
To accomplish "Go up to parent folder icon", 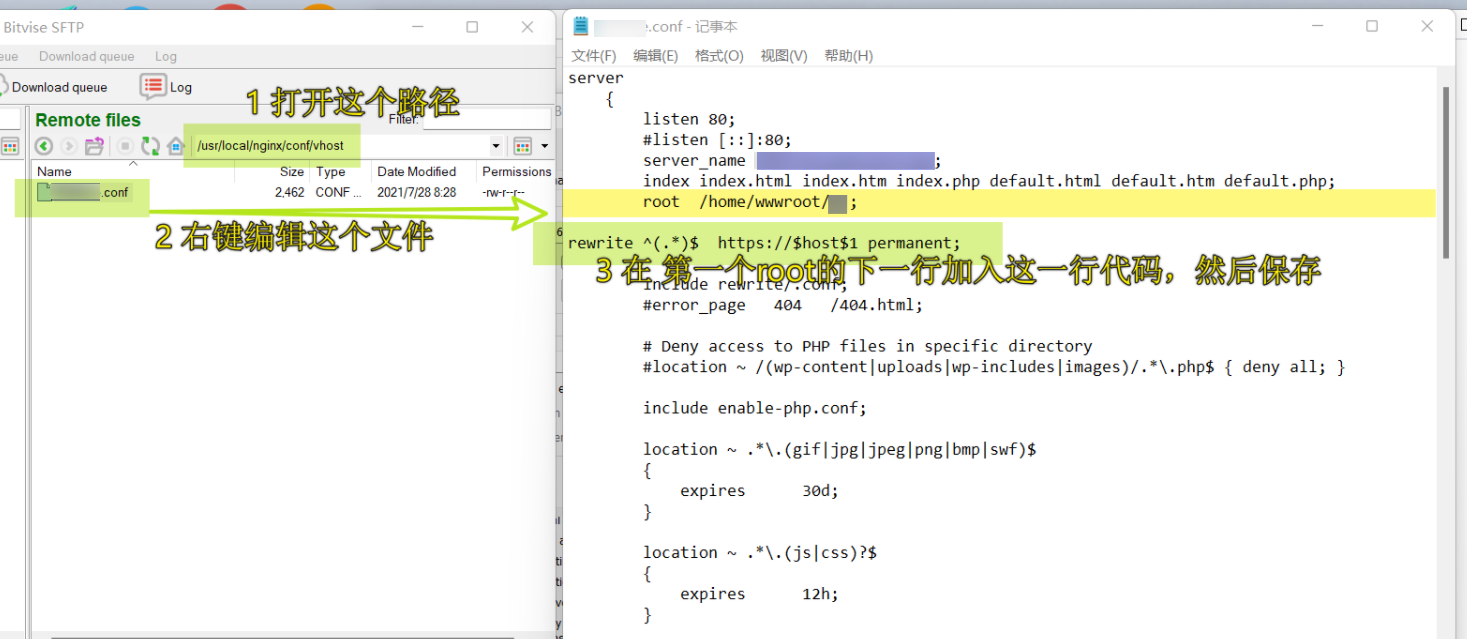I will (x=94, y=146).
